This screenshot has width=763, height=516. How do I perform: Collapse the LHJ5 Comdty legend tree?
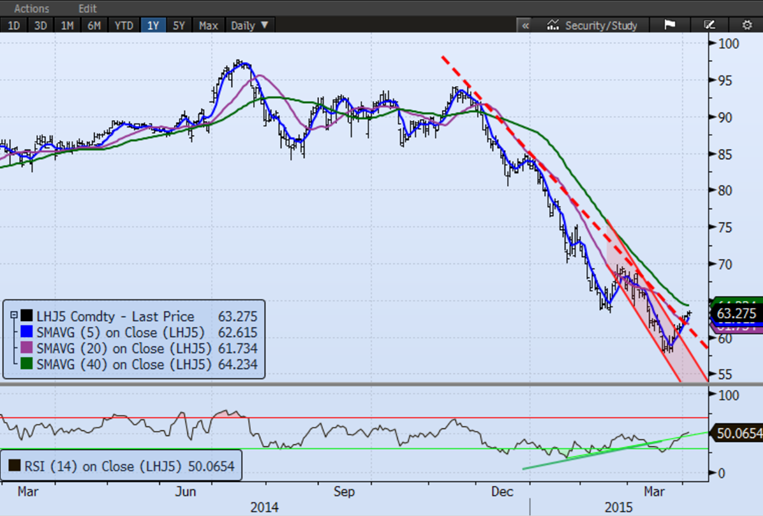coord(14,314)
